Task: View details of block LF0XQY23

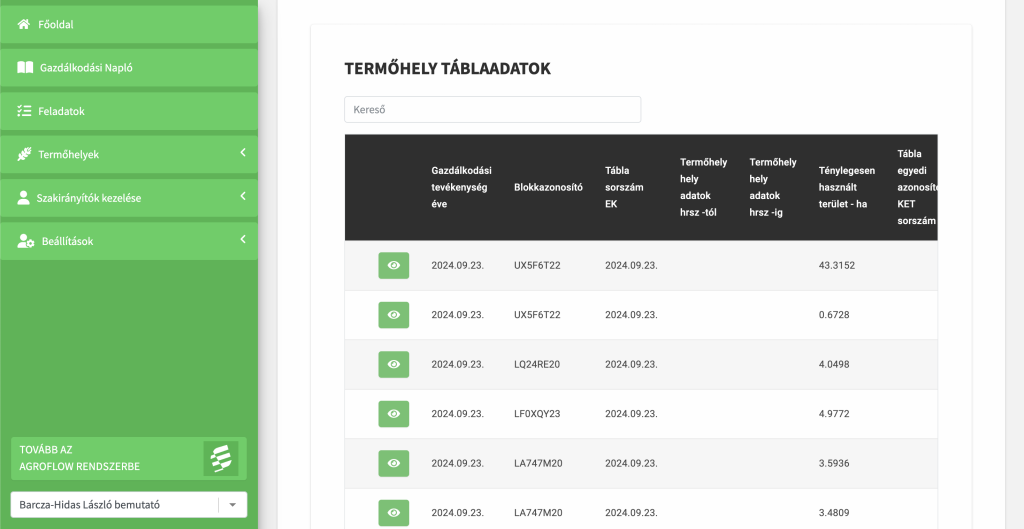Action: [393, 414]
